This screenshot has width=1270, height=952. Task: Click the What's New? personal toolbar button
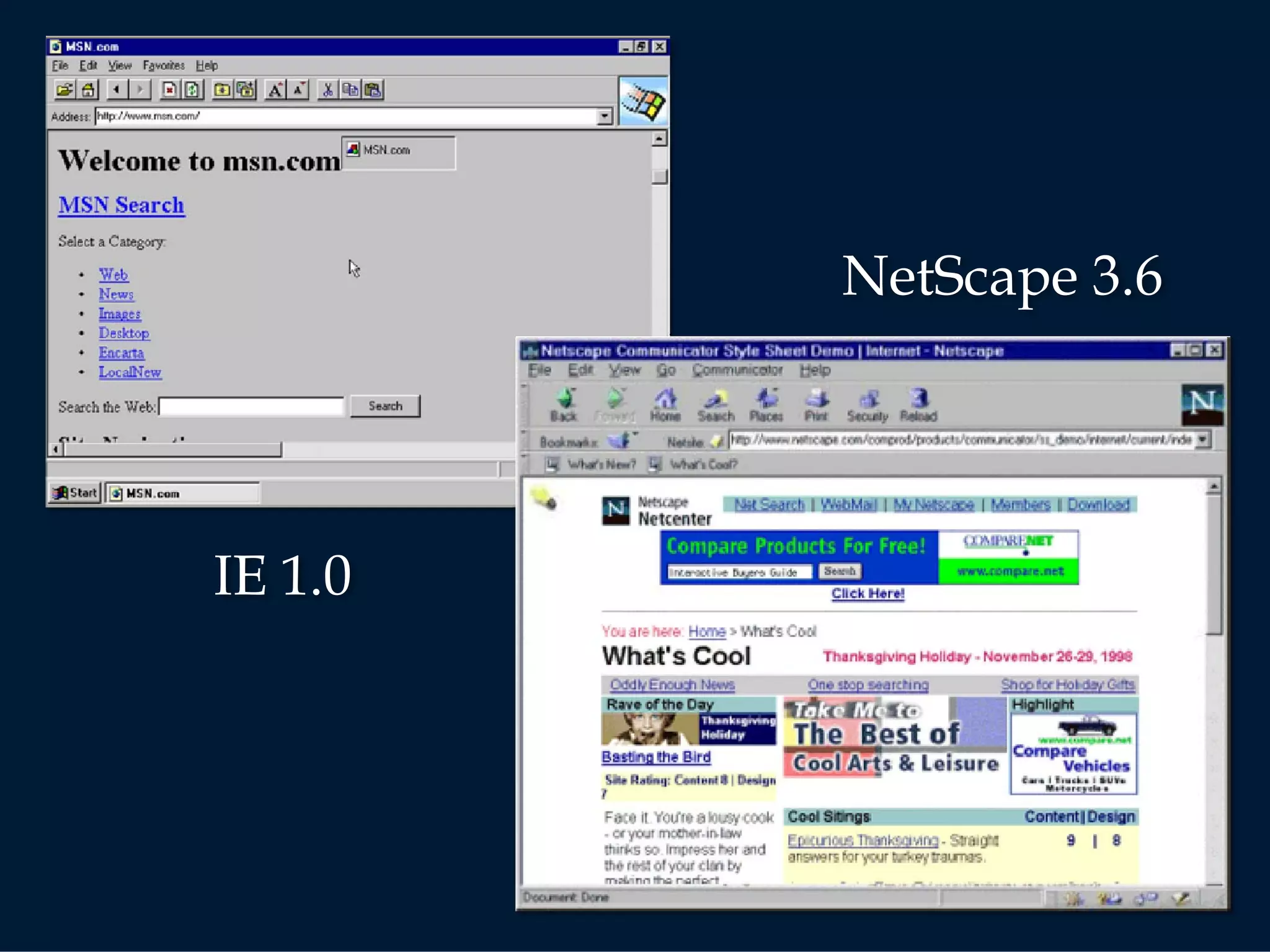(592, 464)
